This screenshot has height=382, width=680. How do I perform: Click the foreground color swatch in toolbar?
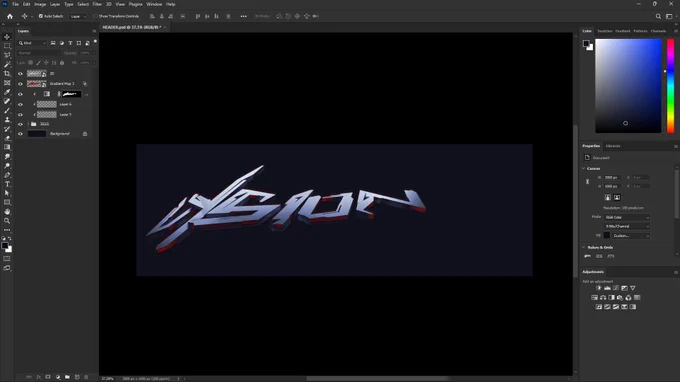5,246
